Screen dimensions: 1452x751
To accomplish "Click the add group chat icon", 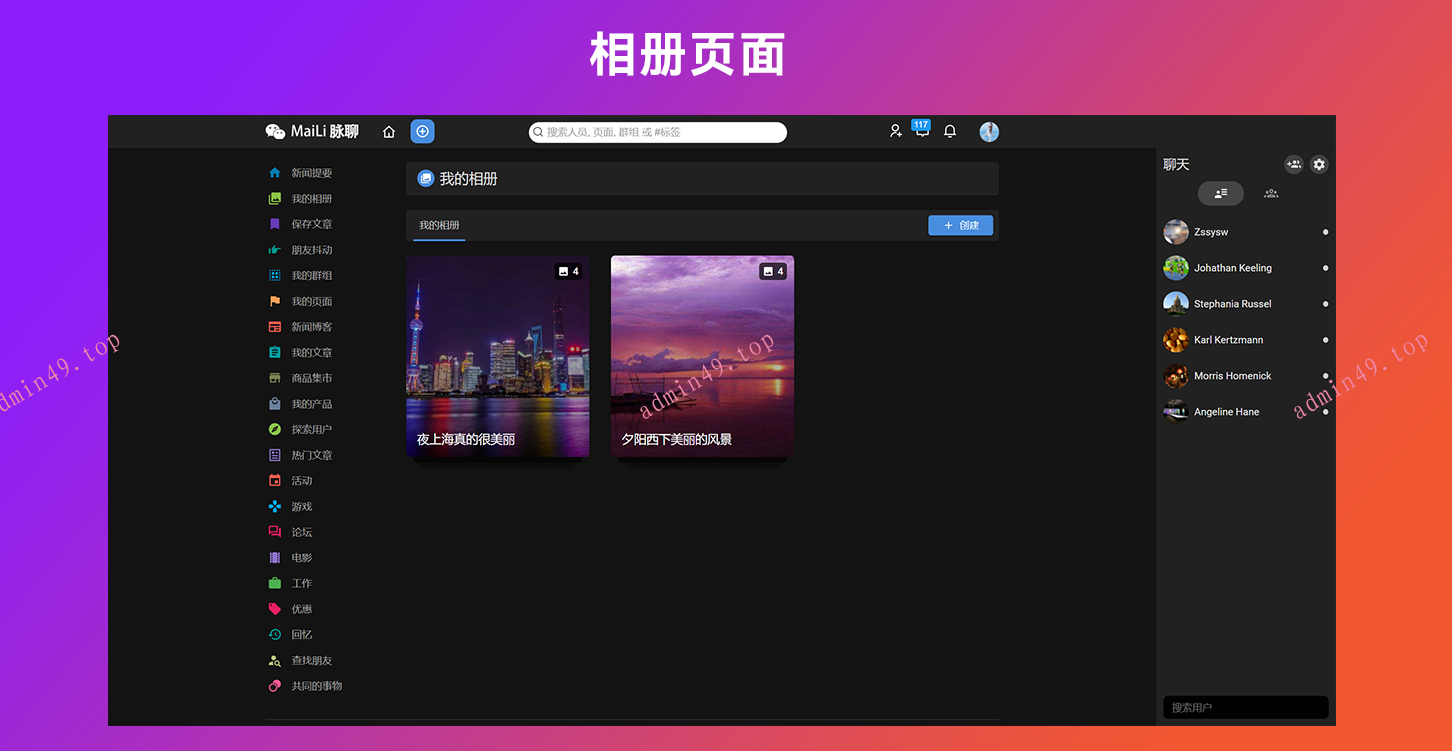I will click(1294, 164).
